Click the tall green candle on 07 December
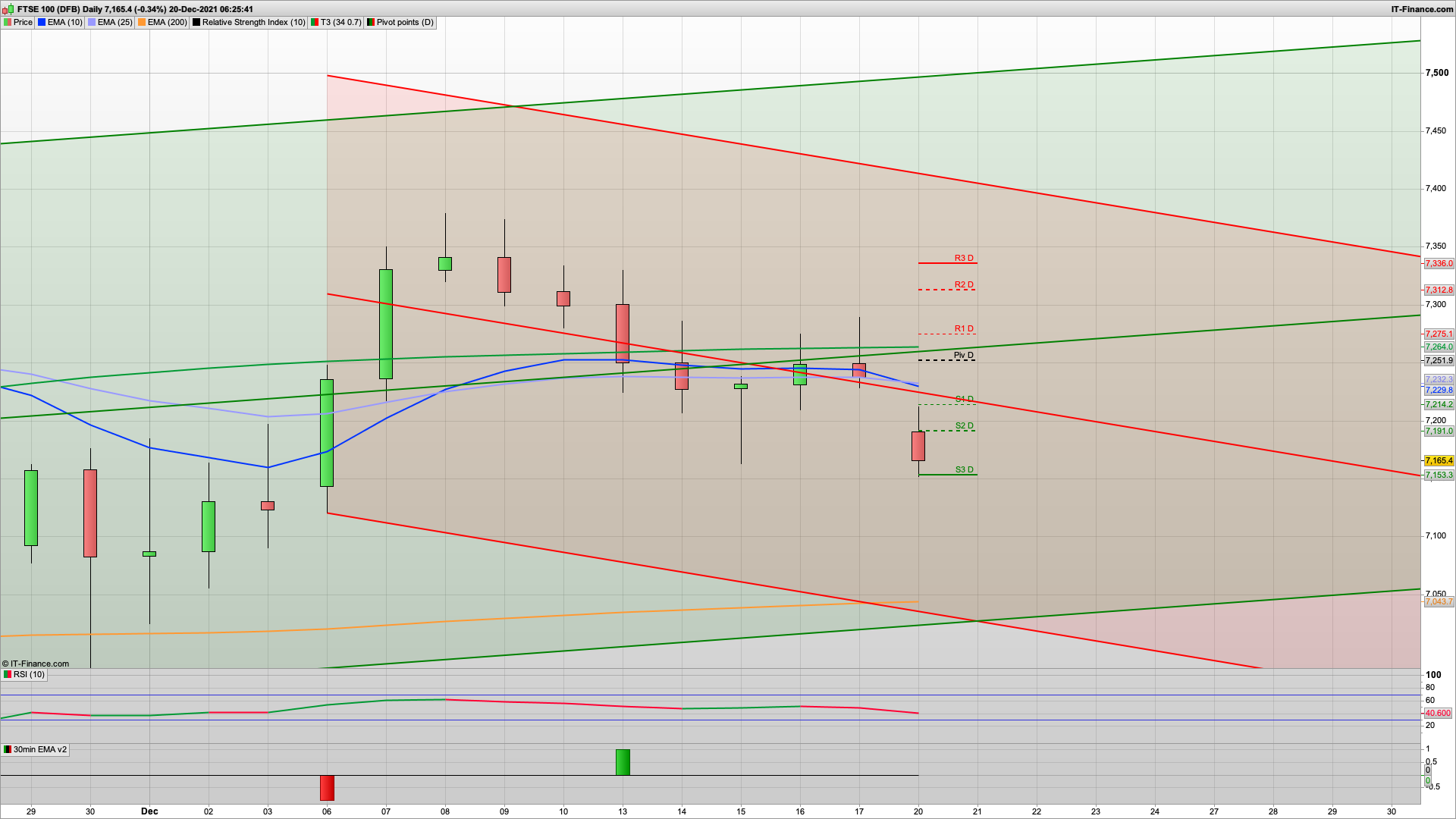This screenshot has width=1456, height=819. [386, 324]
